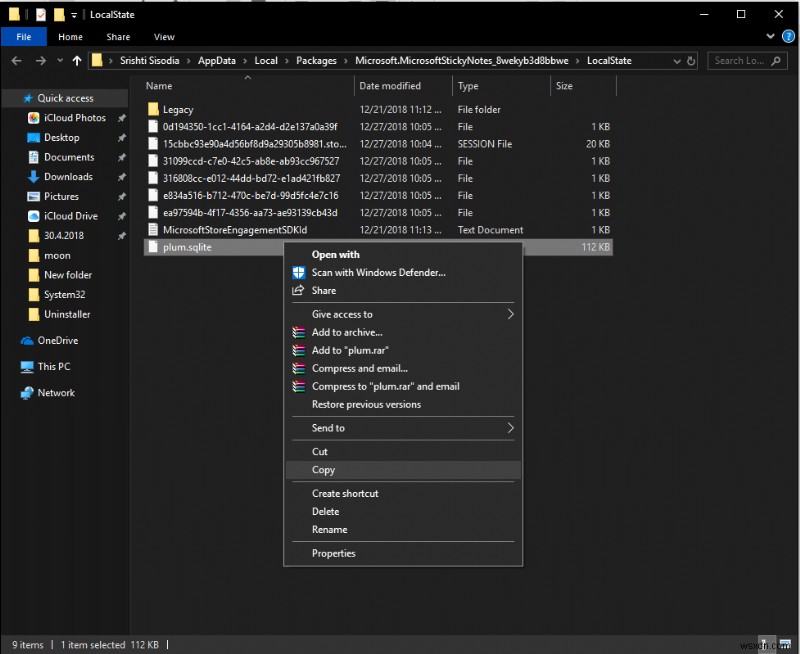800x654 pixels.
Task: Open recent locations dropdown arrow
Action: (x=60, y=61)
